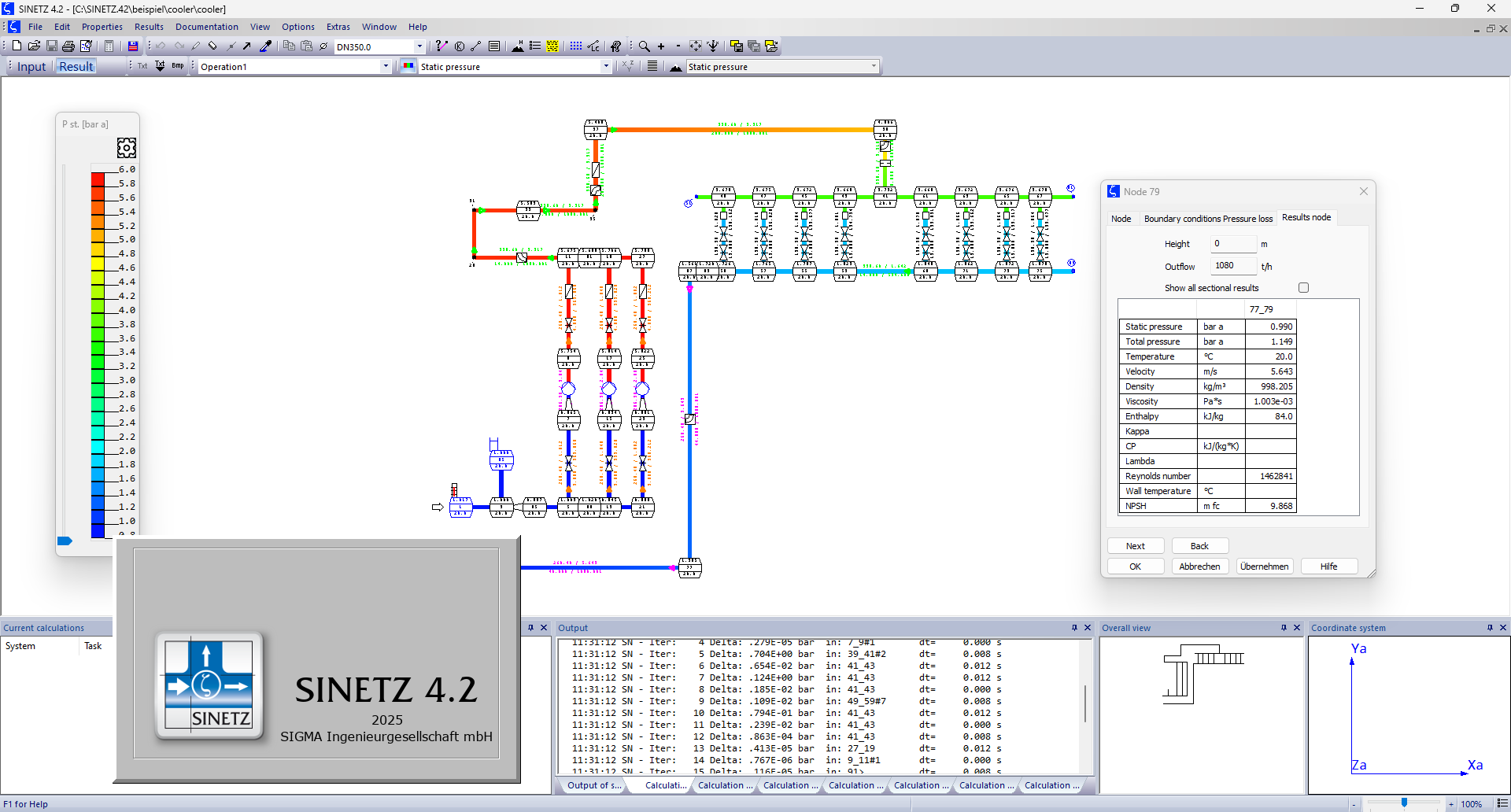The width and height of the screenshot is (1511, 812).
Task: Select the eyedropper pick tool
Action: [x=265, y=46]
